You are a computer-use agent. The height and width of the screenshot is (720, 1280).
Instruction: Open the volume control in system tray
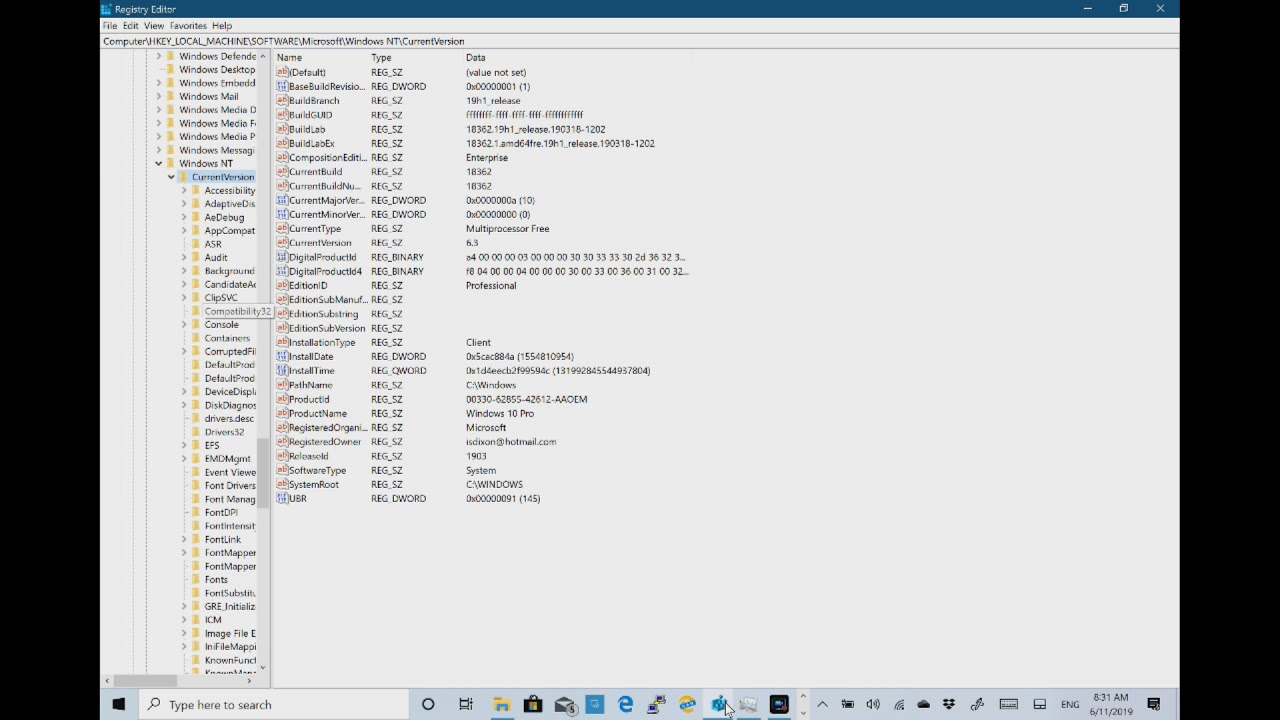pos(873,705)
